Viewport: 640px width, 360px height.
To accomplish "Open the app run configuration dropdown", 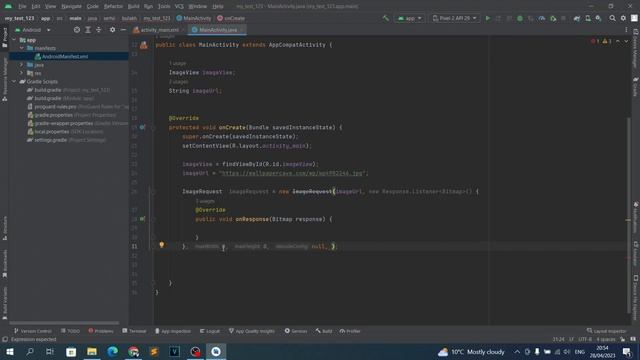I will (410, 18).
